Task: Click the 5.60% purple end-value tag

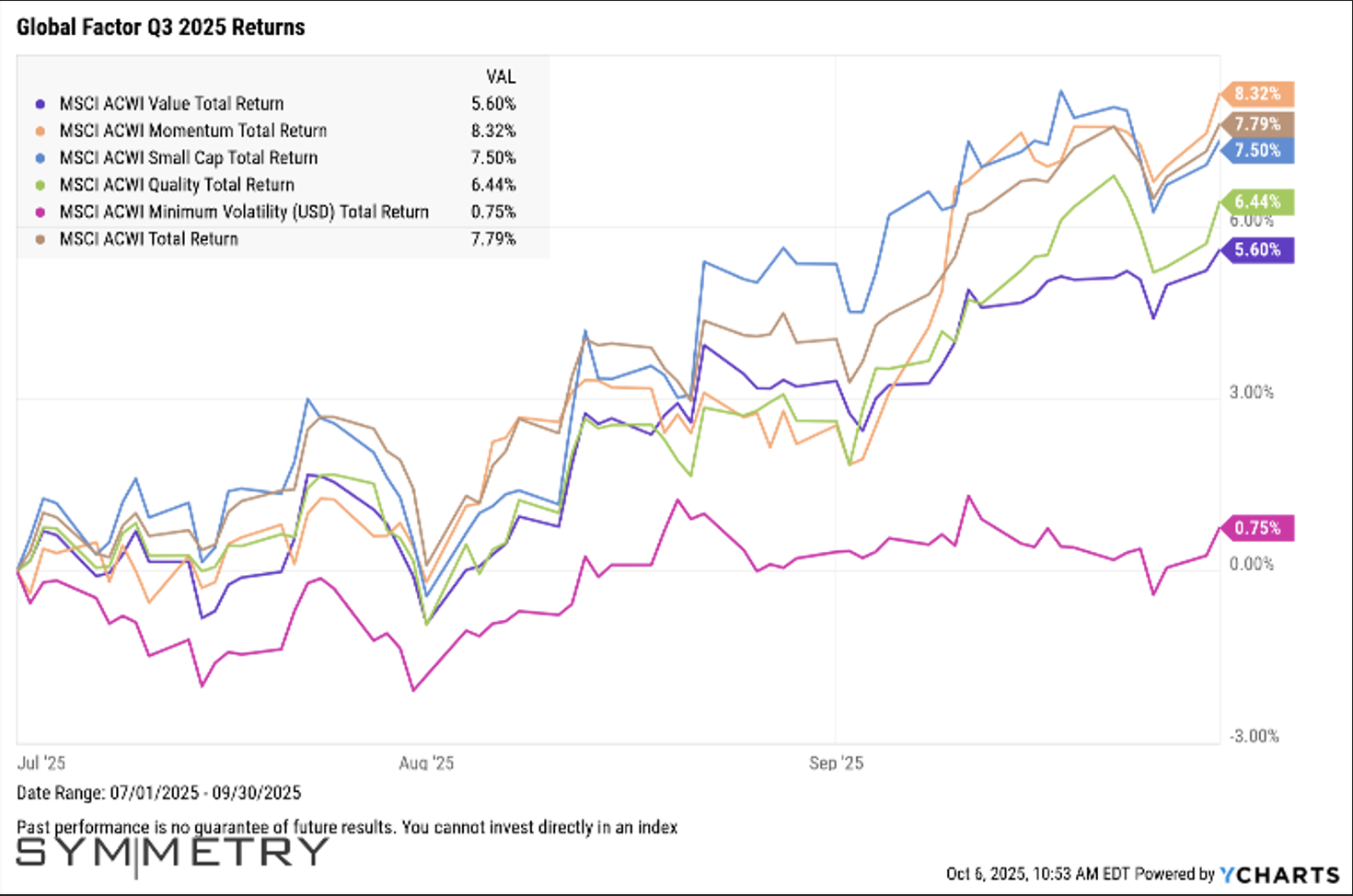Action: [x=1257, y=249]
